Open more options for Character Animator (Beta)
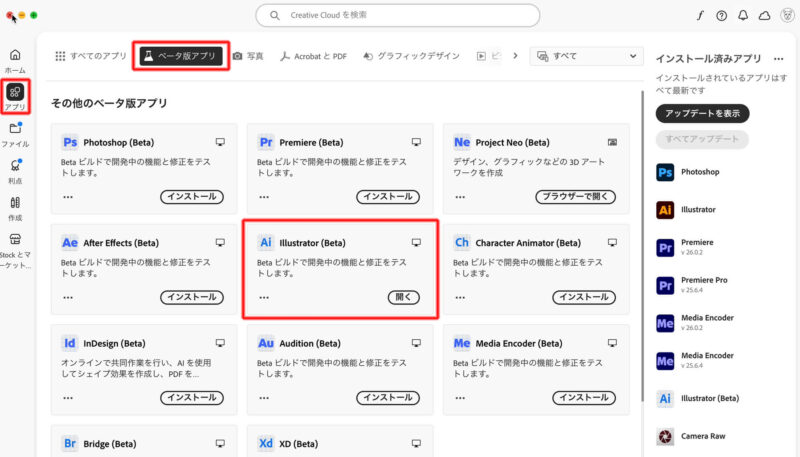This screenshot has width=800, height=457. 460,297
